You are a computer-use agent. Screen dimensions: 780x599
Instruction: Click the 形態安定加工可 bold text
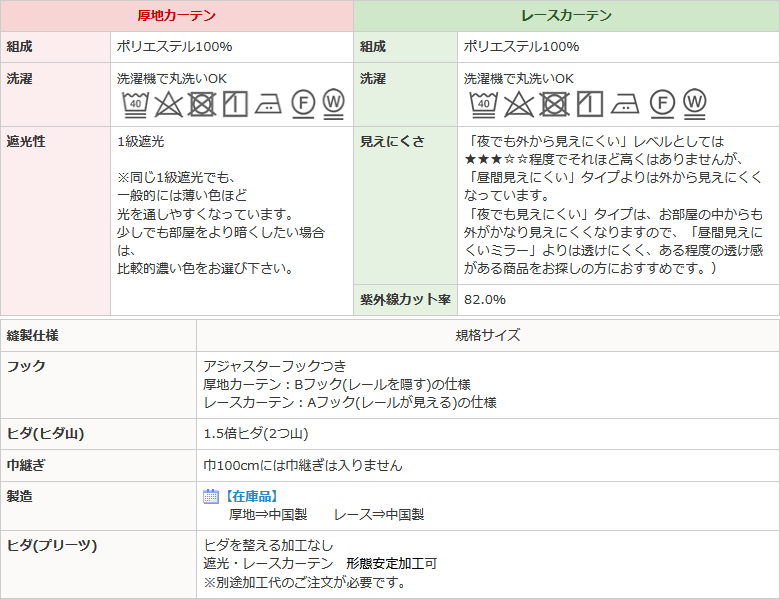tap(391, 564)
